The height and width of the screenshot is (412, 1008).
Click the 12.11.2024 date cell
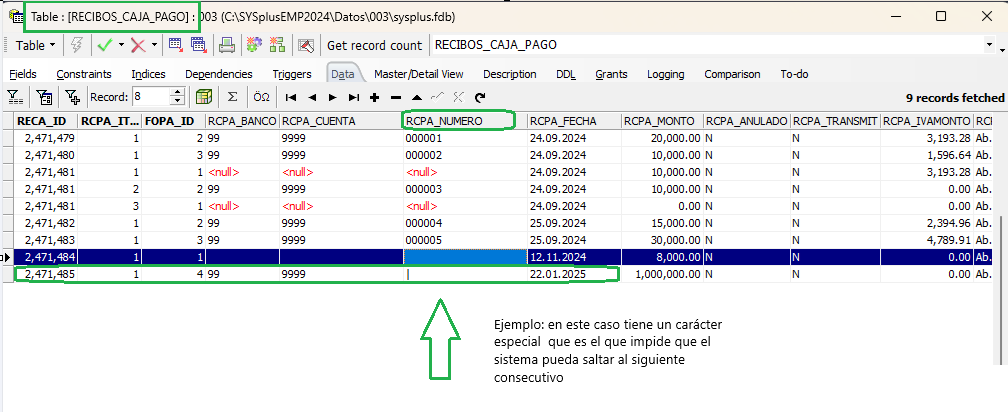(574, 257)
